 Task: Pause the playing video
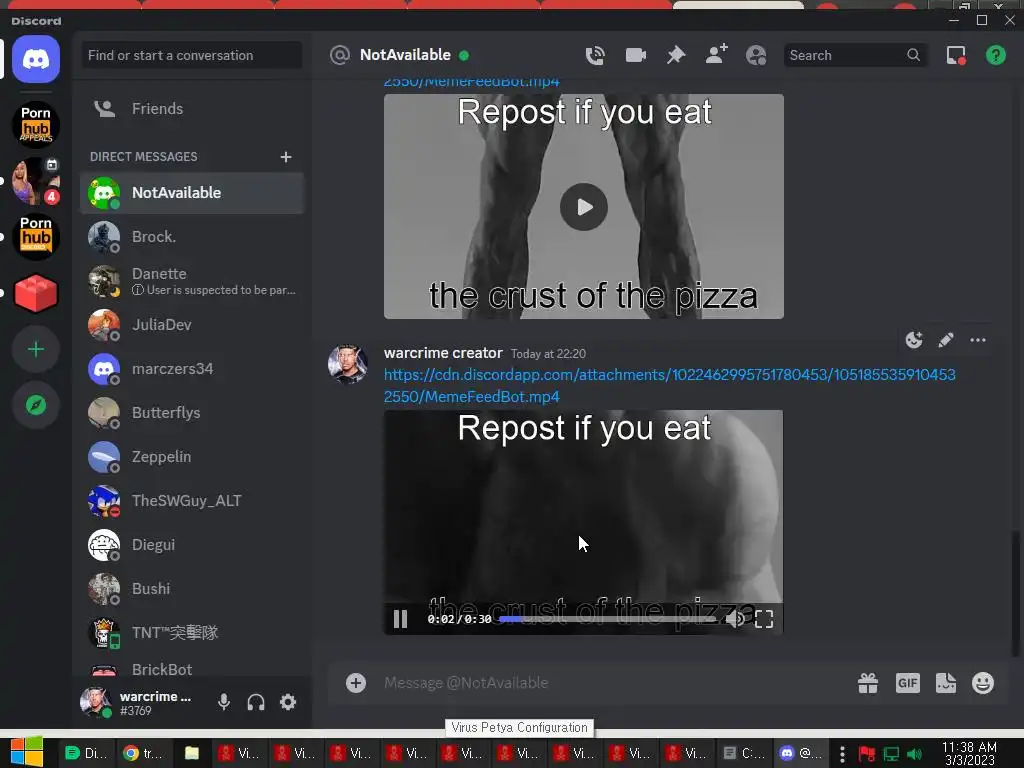pyautogui.click(x=400, y=618)
